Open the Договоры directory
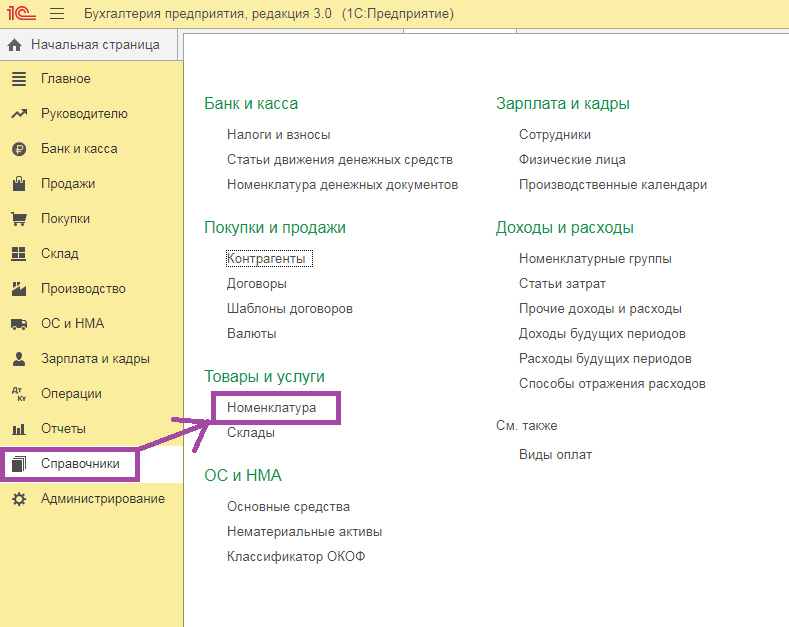Viewport: 789px width, 627px height. click(257, 284)
